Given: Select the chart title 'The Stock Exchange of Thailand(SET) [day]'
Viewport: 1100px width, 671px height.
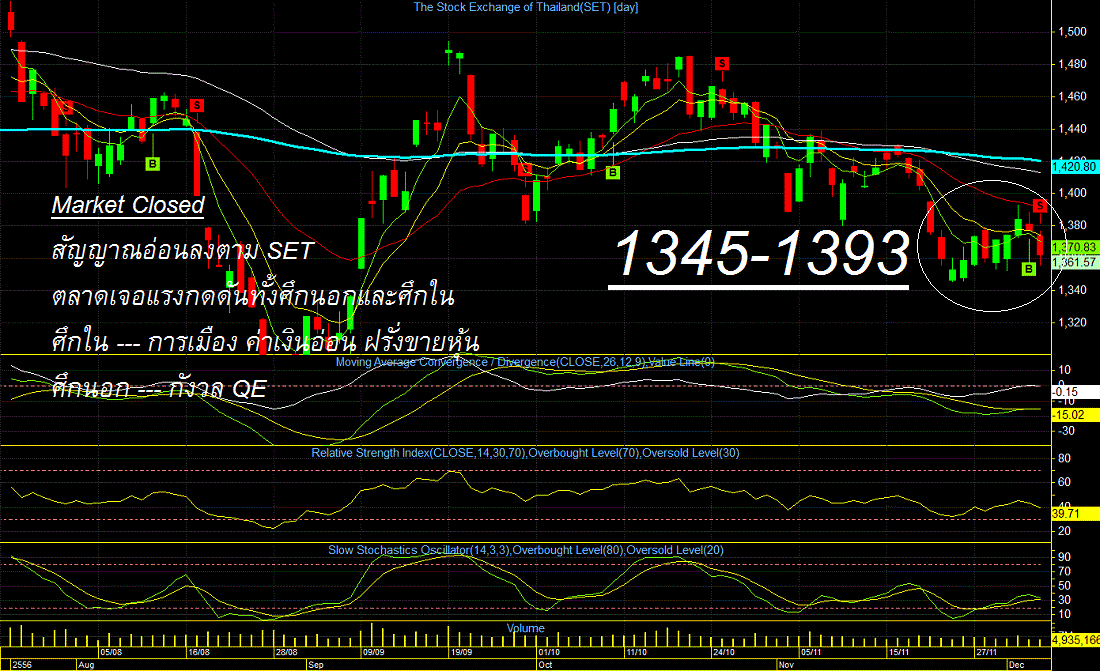Looking at the screenshot, I should coord(525,7).
